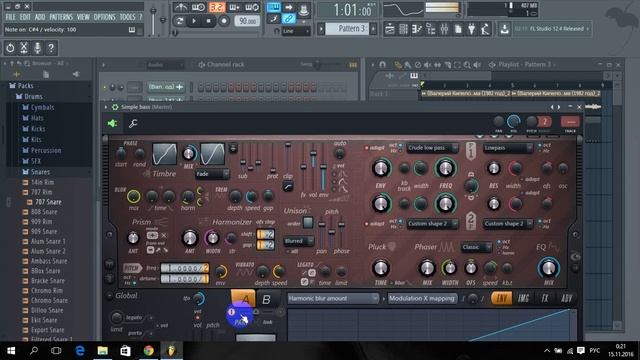Click the green plugin speaker icon

(x=112, y=123)
